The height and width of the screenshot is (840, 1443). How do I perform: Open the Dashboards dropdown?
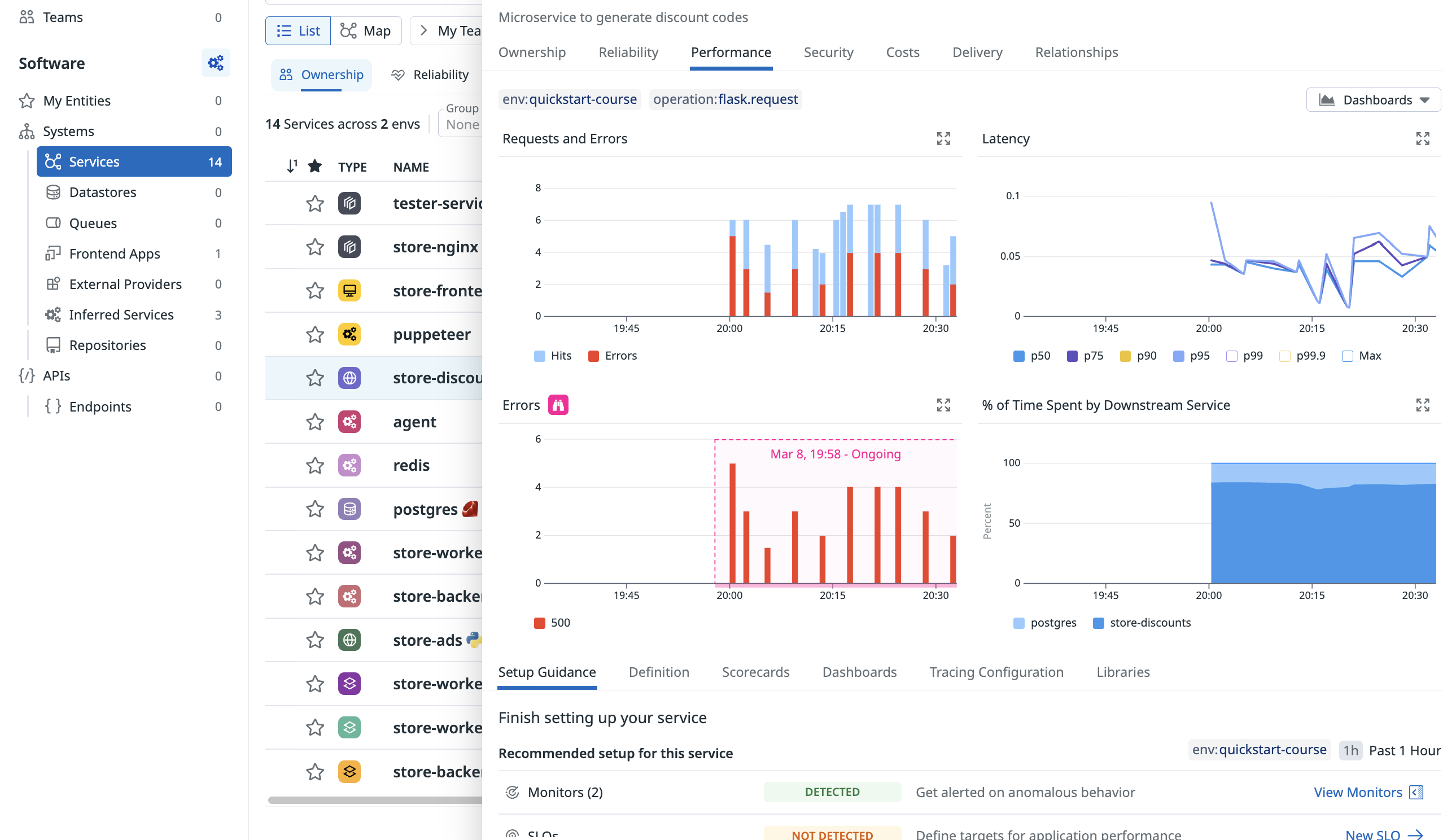click(x=1373, y=99)
